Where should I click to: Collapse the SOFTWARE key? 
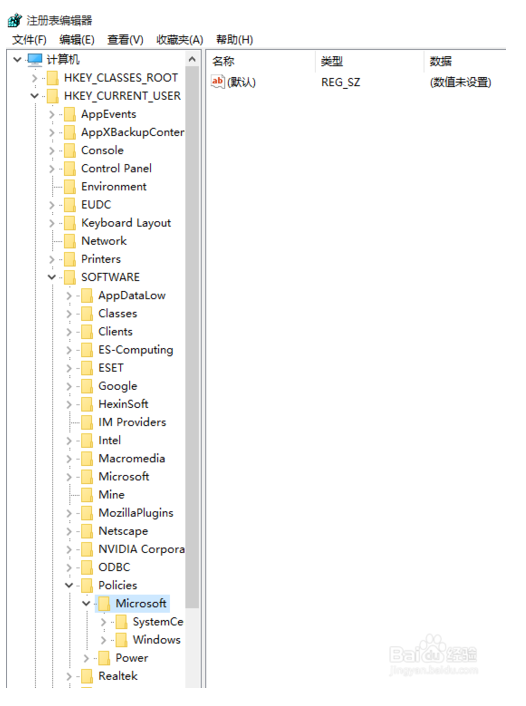(x=52, y=277)
